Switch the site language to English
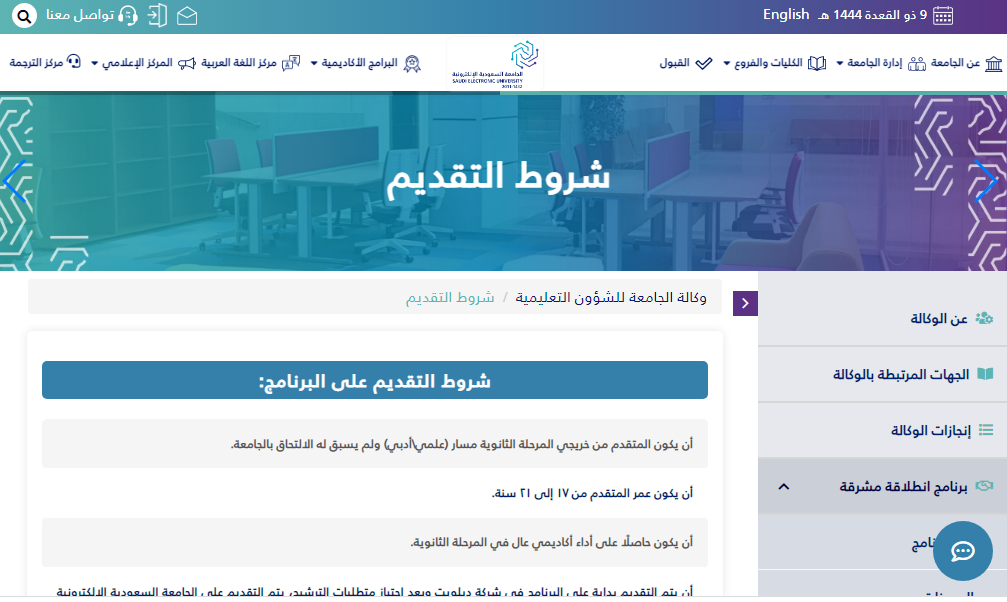Image resolution: width=1007 pixels, height=602 pixels. click(785, 15)
